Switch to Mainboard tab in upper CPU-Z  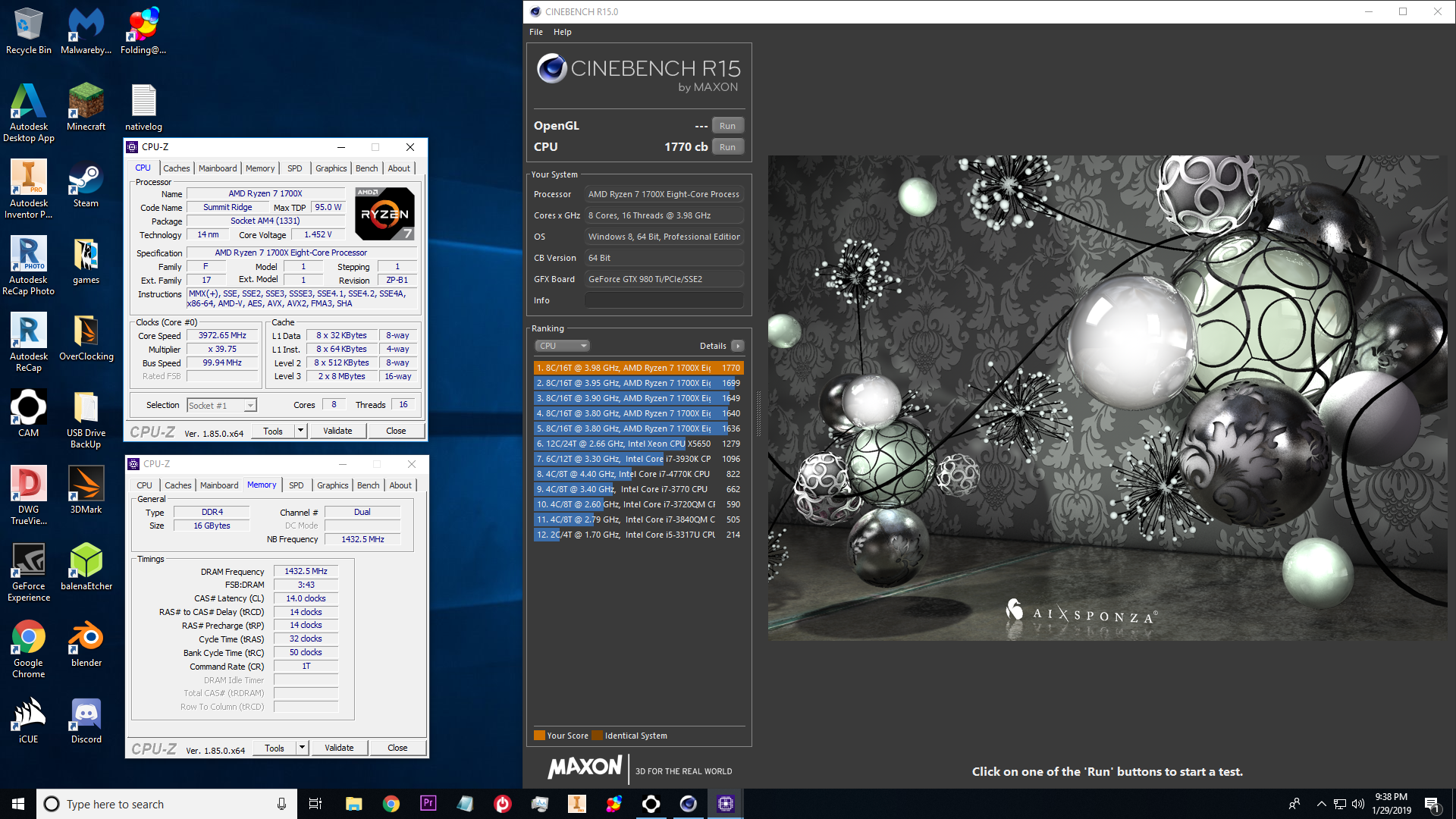click(218, 168)
